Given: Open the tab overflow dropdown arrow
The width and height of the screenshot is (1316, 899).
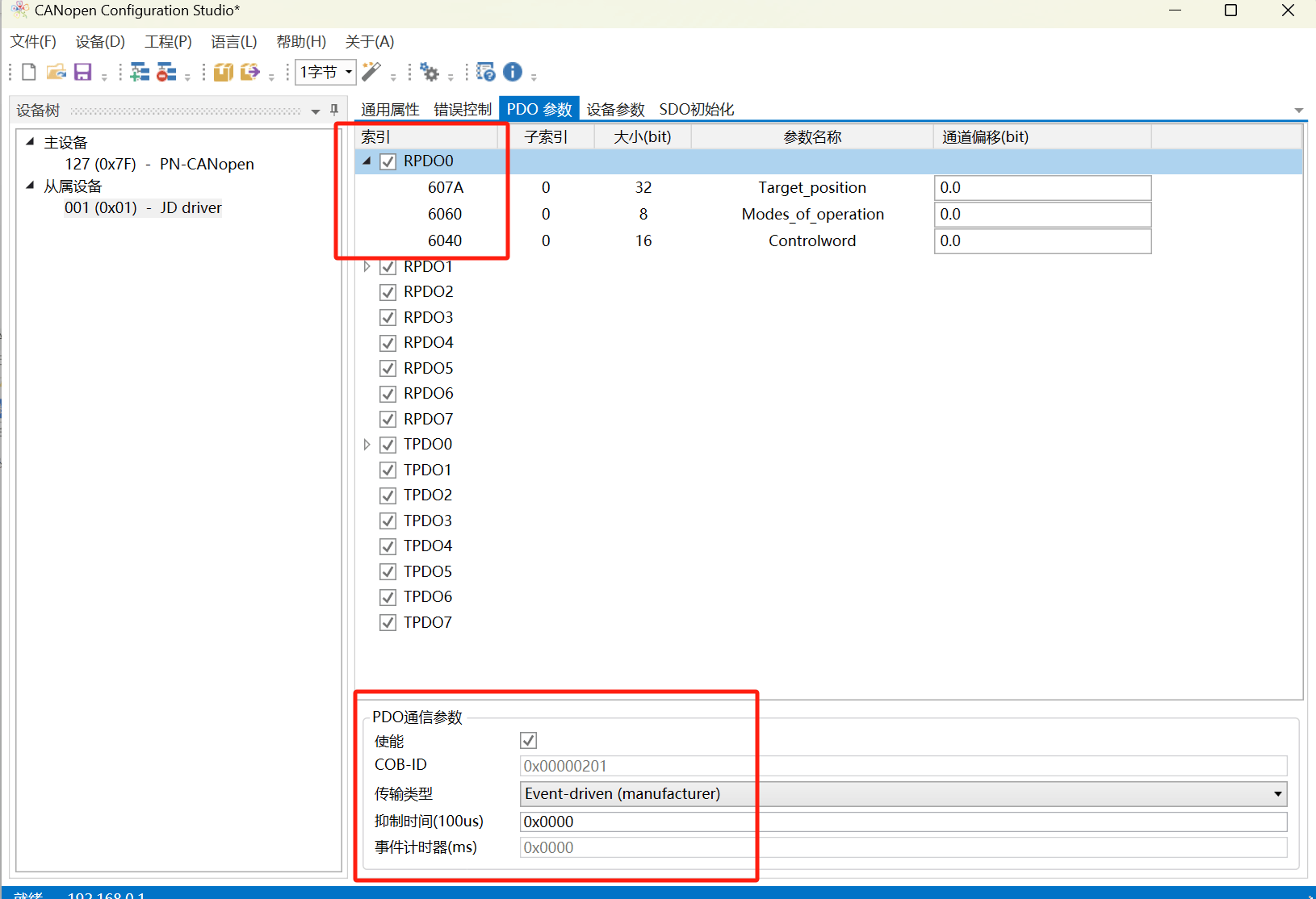Looking at the screenshot, I should coord(1299,111).
